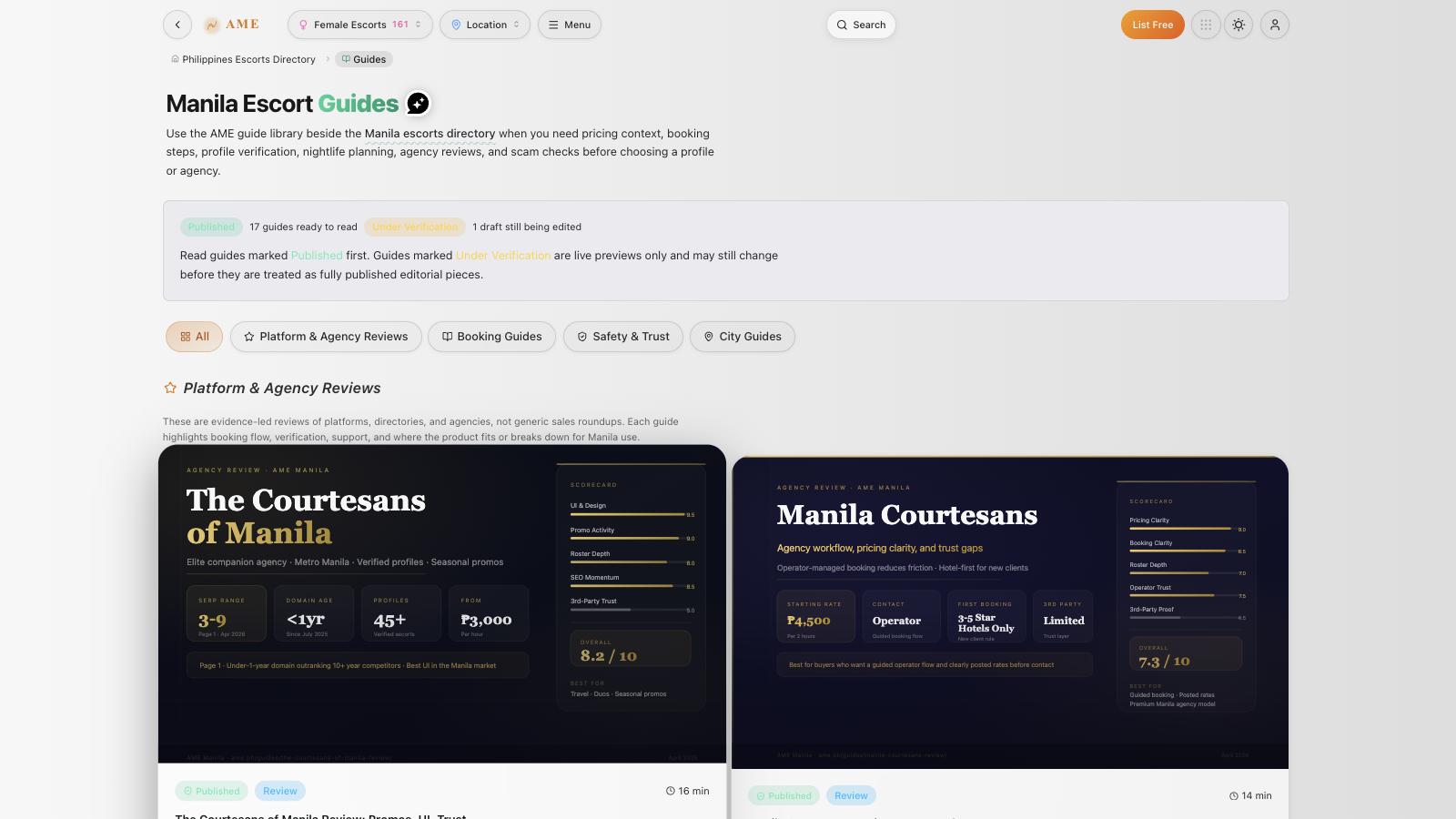Open the Menu button

pyautogui.click(x=570, y=25)
